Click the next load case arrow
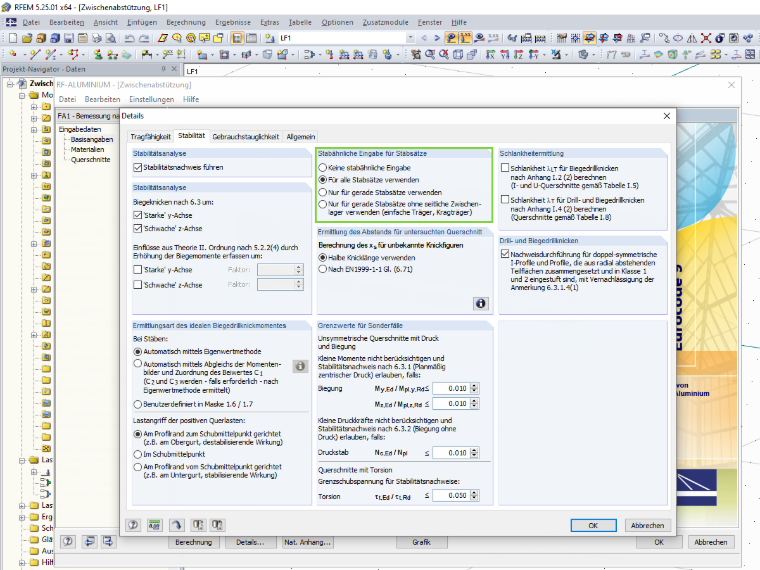760x570 pixels. point(437,38)
